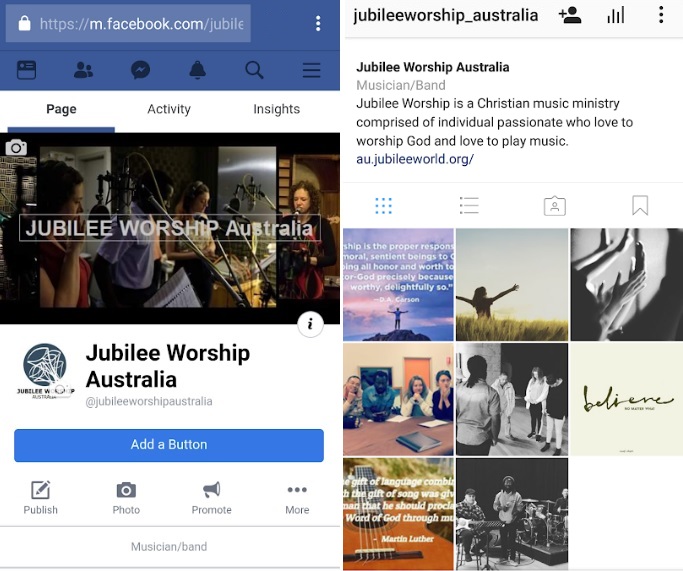The height and width of the screenshot is (571, 683).
Task: Open browser three-dot menu beside URL
Action: coord(318,23)
